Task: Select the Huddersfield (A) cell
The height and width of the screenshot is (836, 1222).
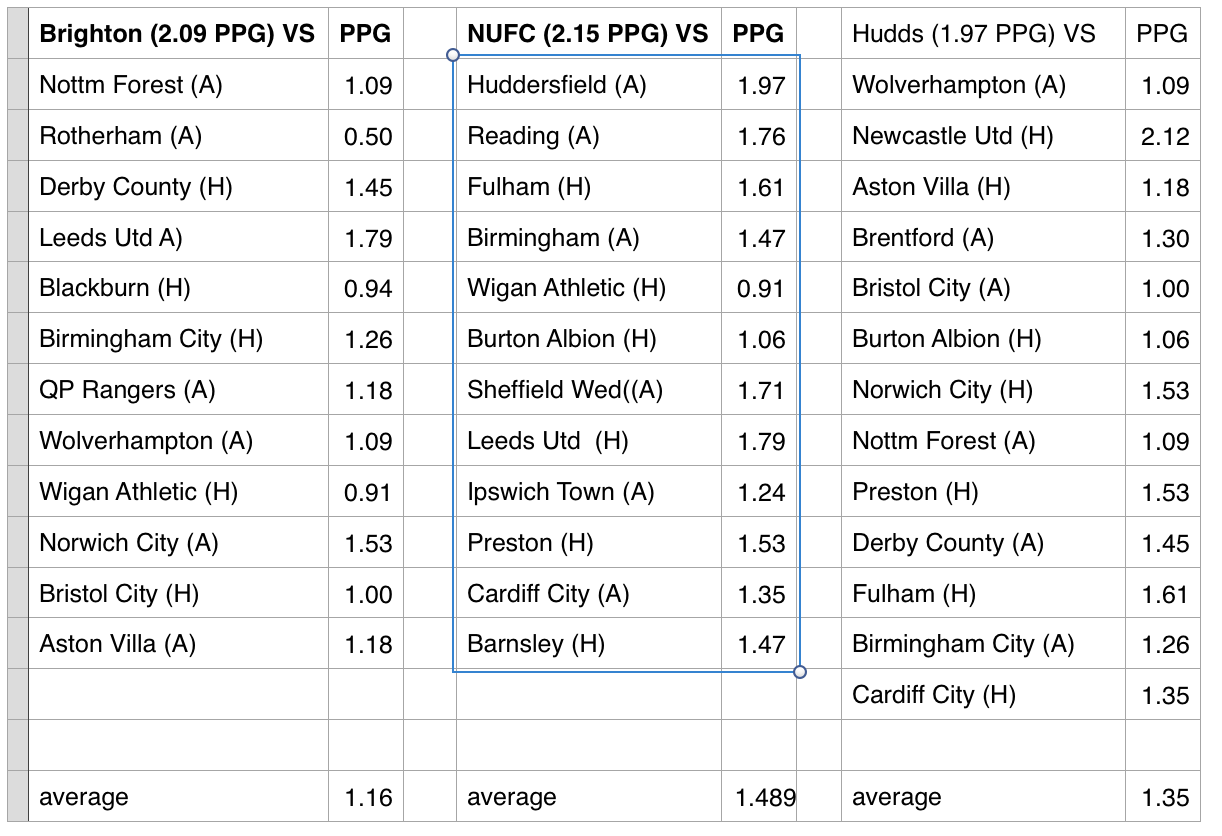Action: tap(589, 85)
